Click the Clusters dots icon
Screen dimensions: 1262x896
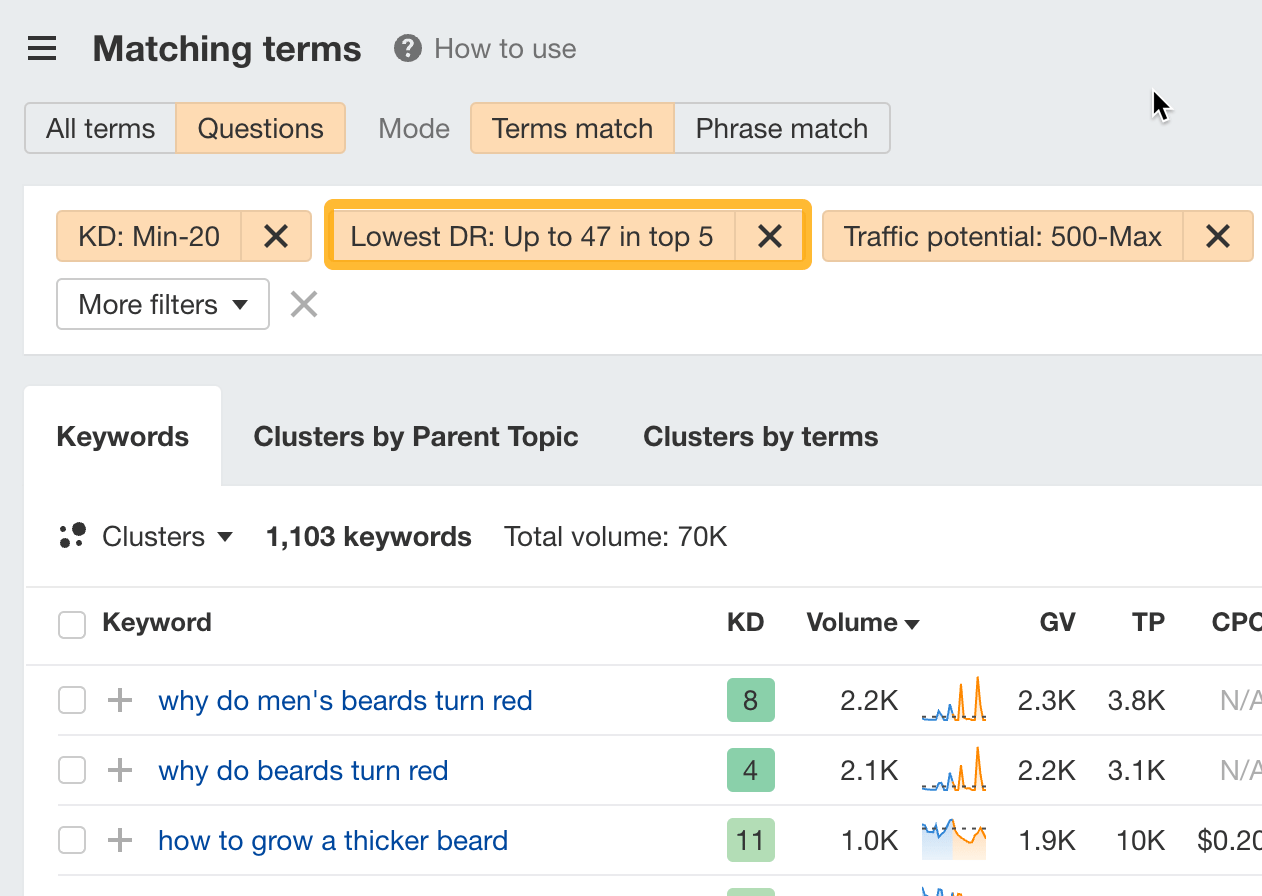[x=71, y=536]
